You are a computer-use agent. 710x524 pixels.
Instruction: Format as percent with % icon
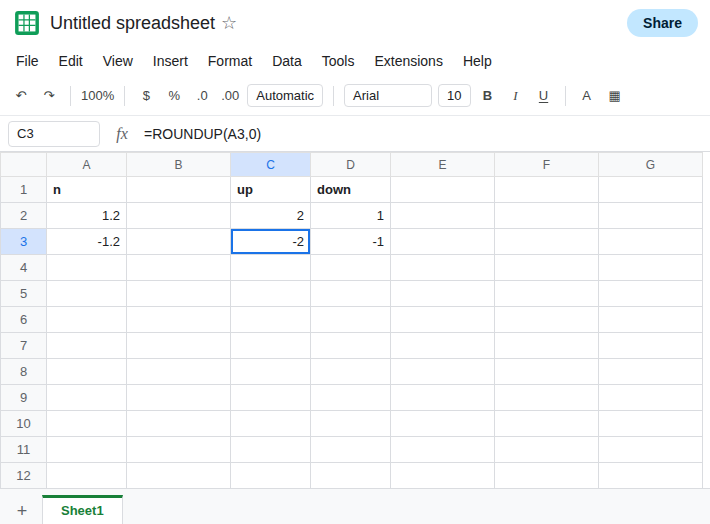pyautogui.click(x=174, y=96)
